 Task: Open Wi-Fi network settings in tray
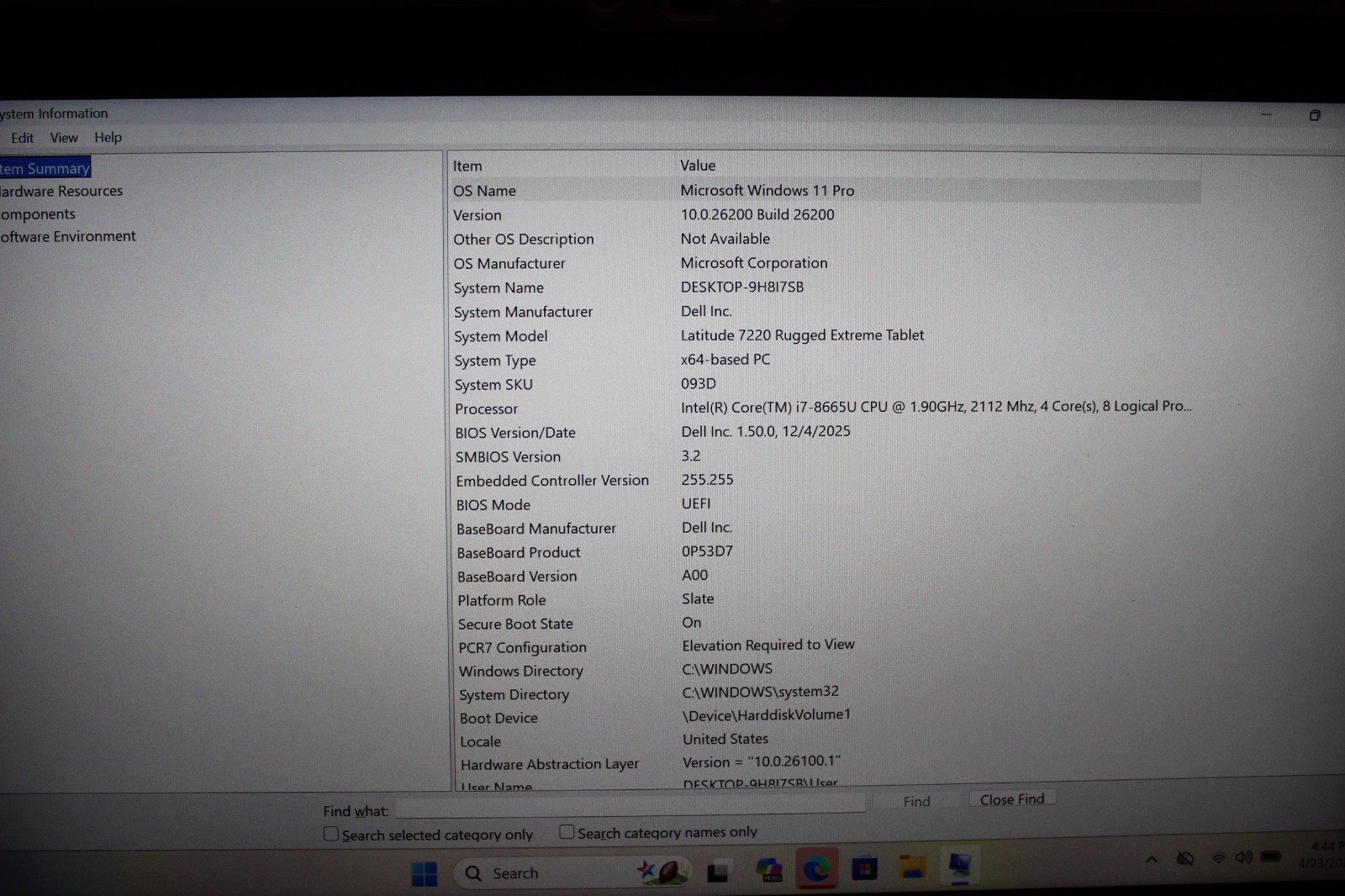click(1217, 858)
